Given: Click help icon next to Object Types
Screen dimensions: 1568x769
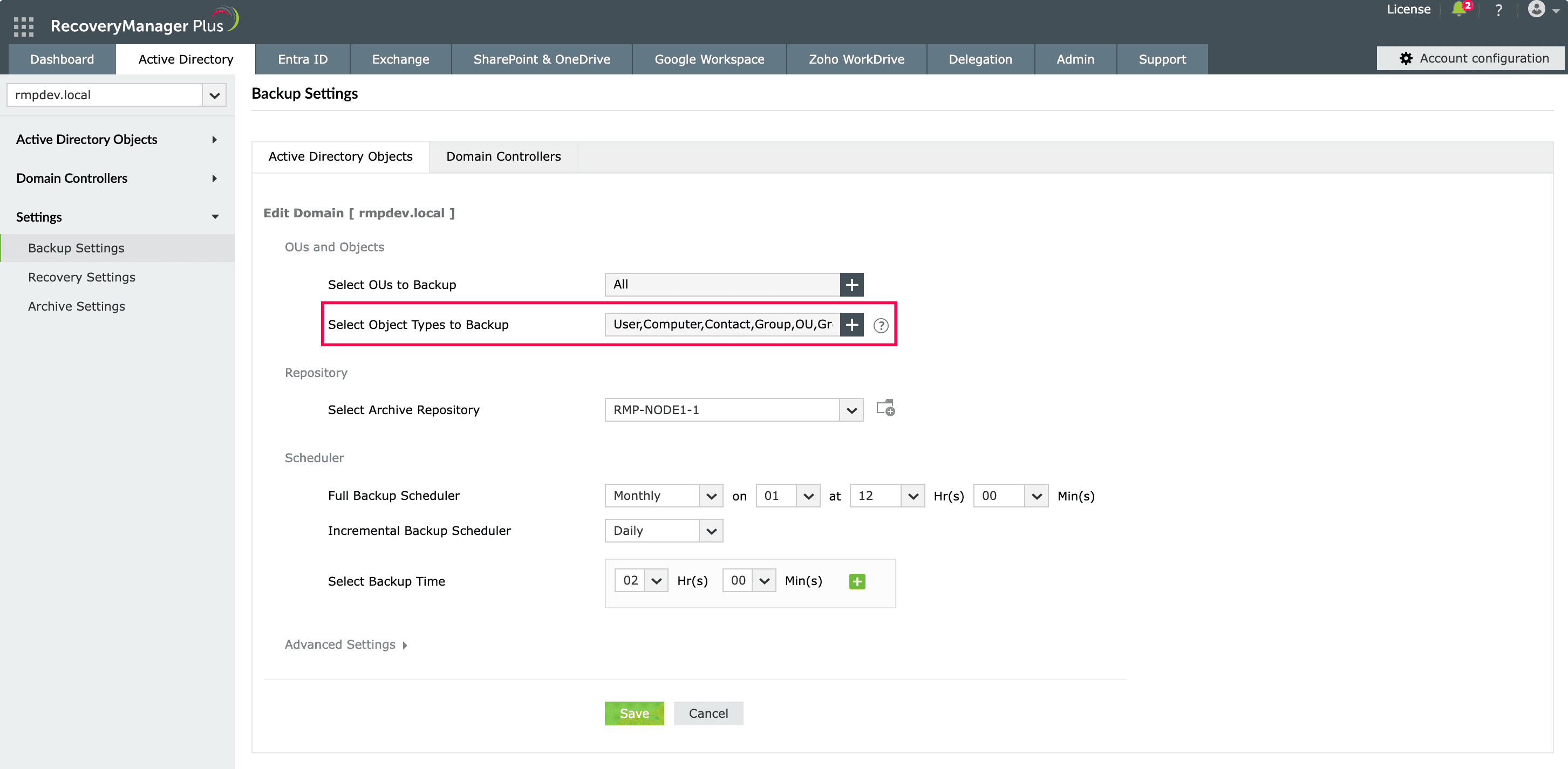Looking at the screenshot, I should (x=880, y=326).
